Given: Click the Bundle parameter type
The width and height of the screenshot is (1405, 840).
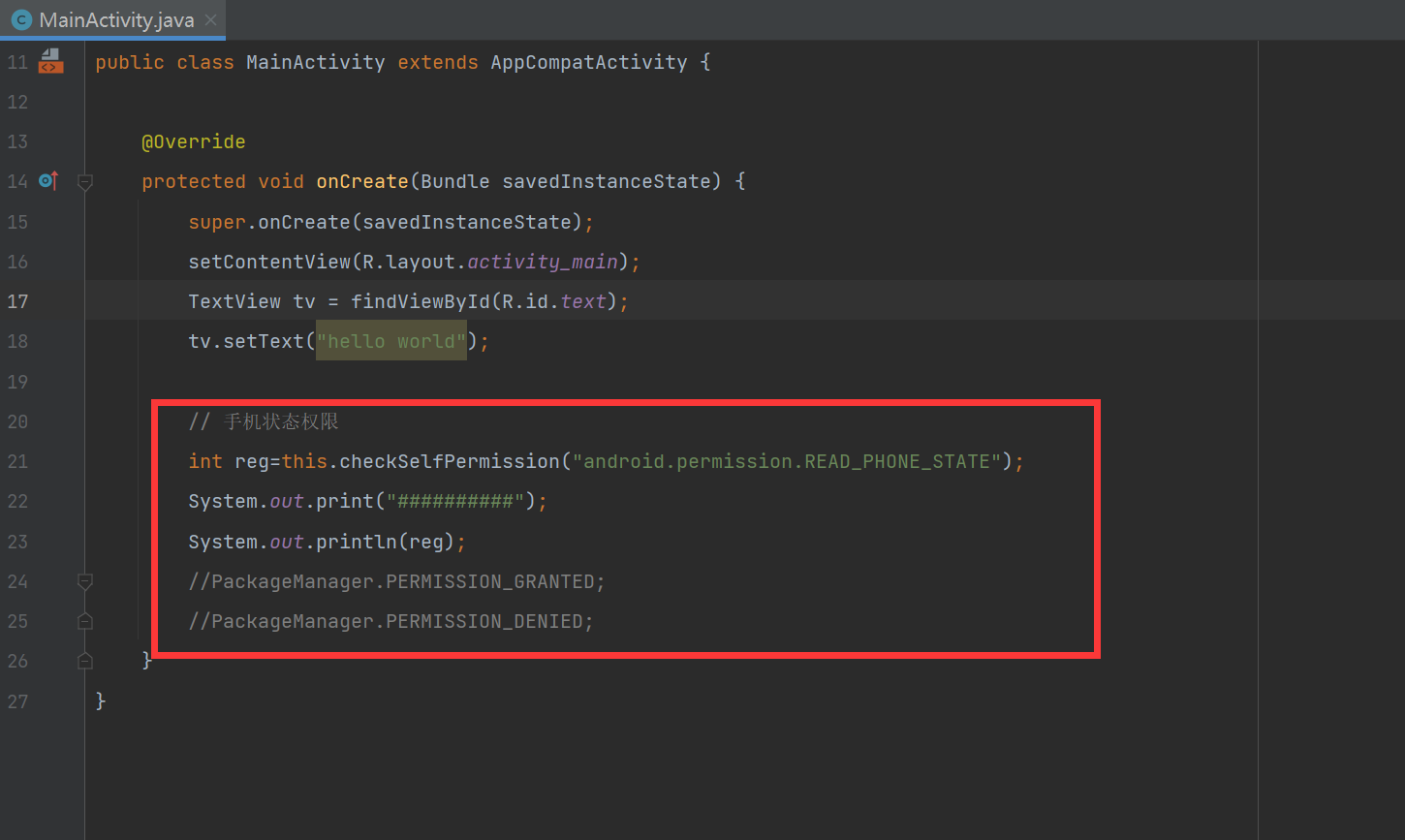Looking at the screenshot, I should point(455,181).
